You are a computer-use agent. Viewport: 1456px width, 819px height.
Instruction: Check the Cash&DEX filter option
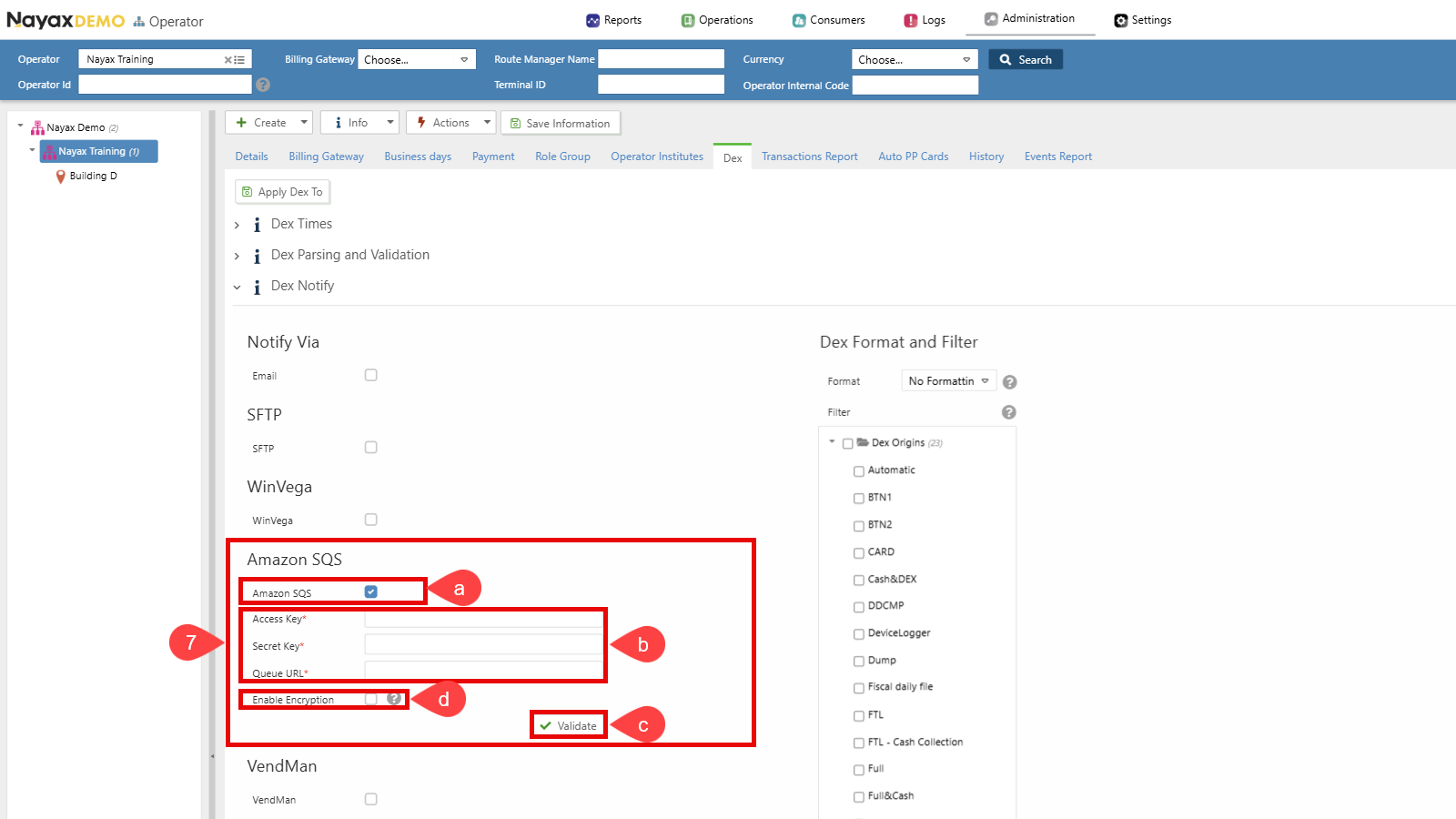point(859,580)
